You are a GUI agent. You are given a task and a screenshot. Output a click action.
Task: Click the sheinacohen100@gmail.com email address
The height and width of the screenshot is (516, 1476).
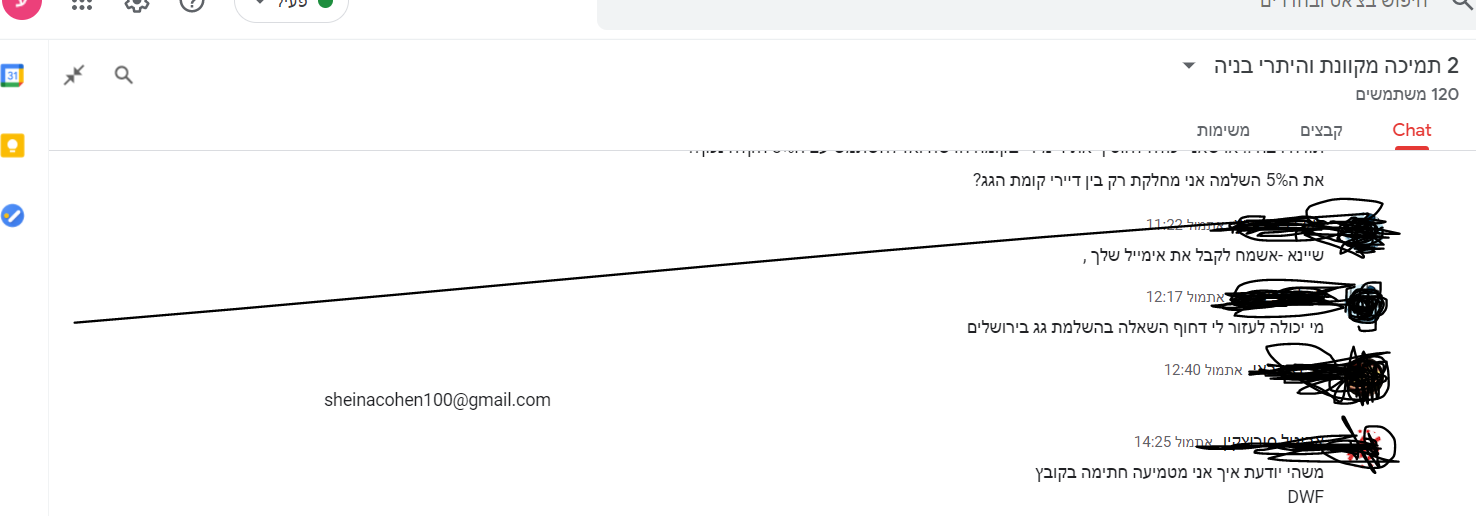coord(437,400)
